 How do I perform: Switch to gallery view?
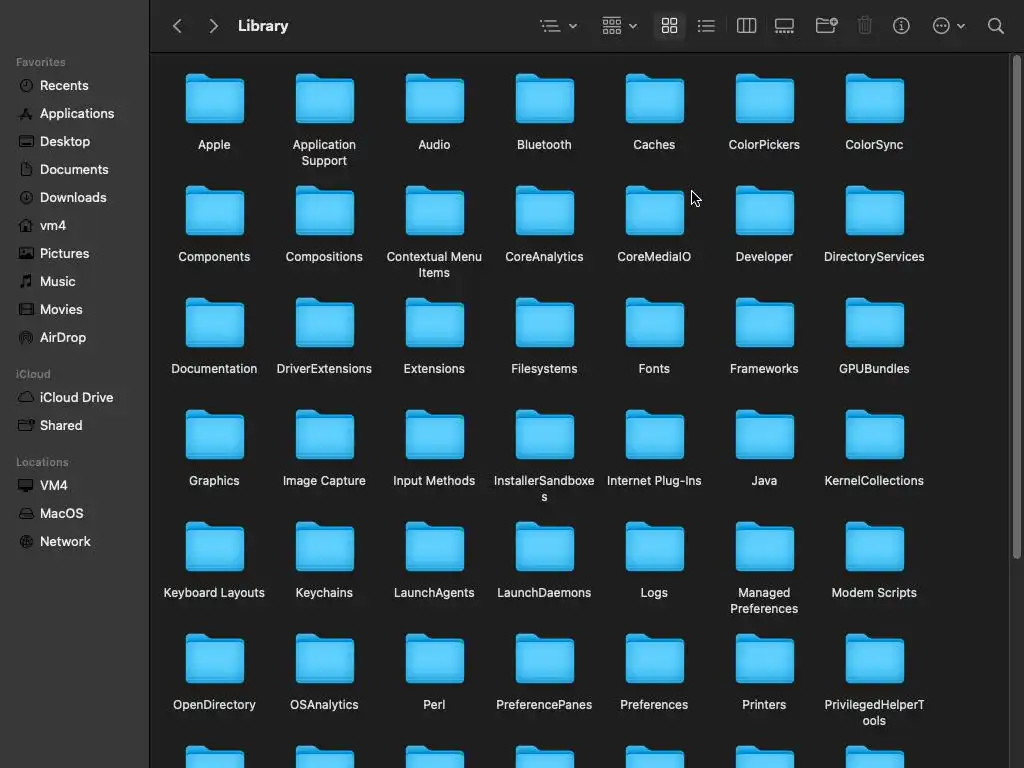click(x=784, y=26)
